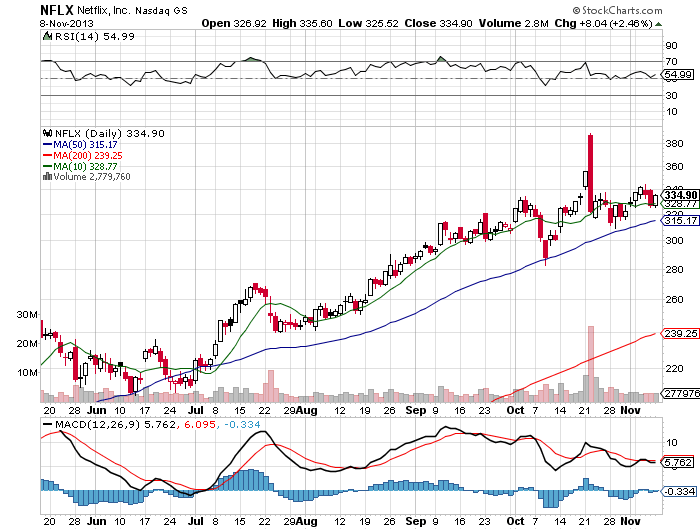Click the Aug label on price chart axis
Screen dimensions: 700x530
coord(307,410)
